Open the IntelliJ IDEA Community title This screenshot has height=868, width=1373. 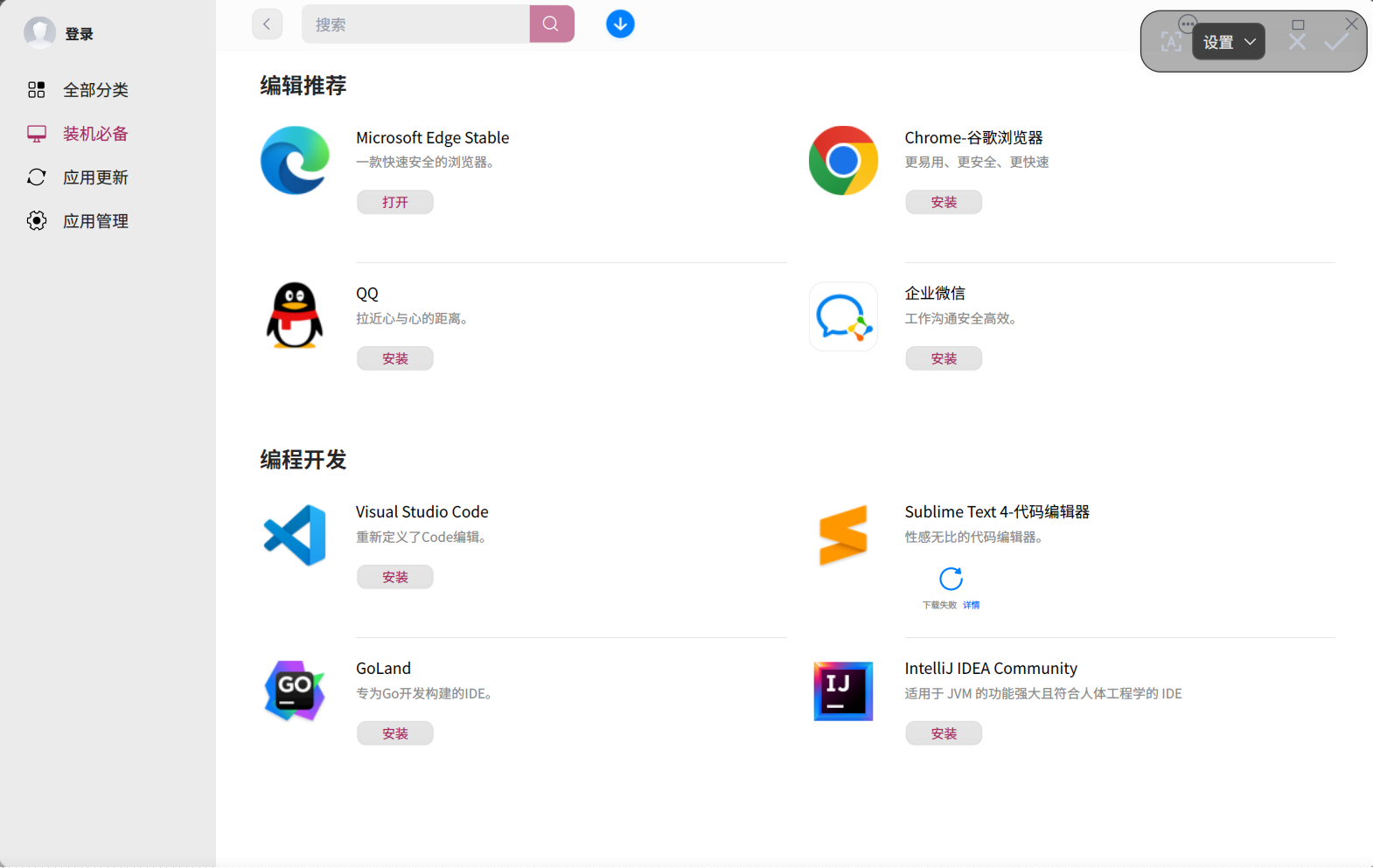point(991,669)
